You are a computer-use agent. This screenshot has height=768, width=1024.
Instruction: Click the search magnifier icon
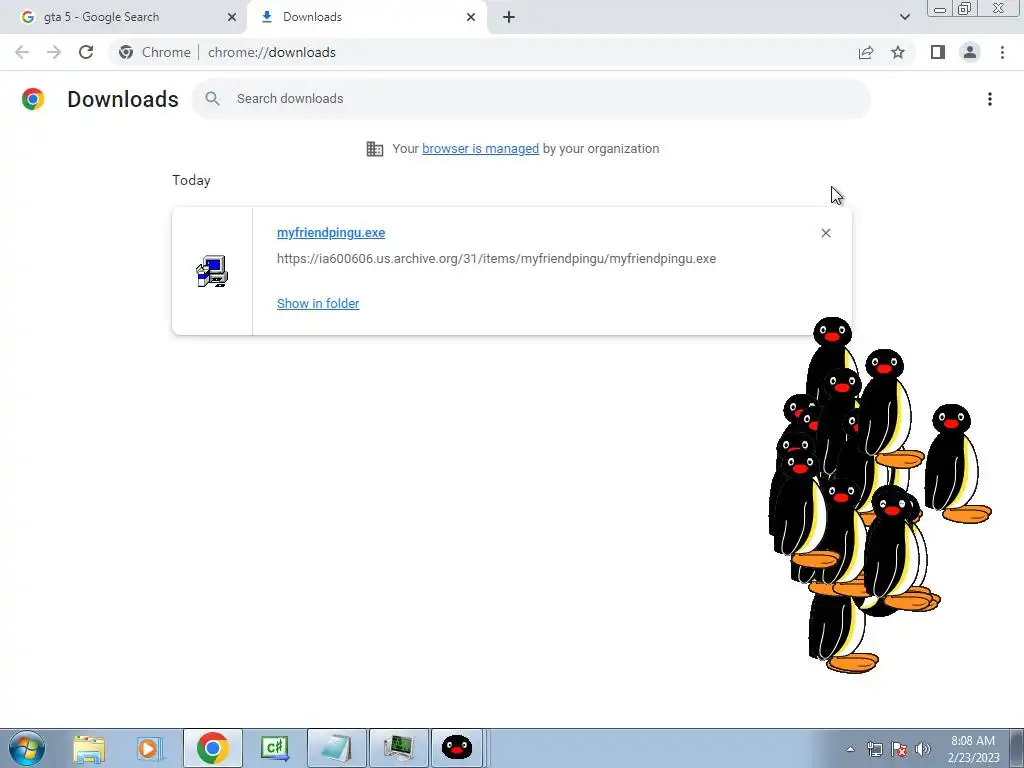212,99
